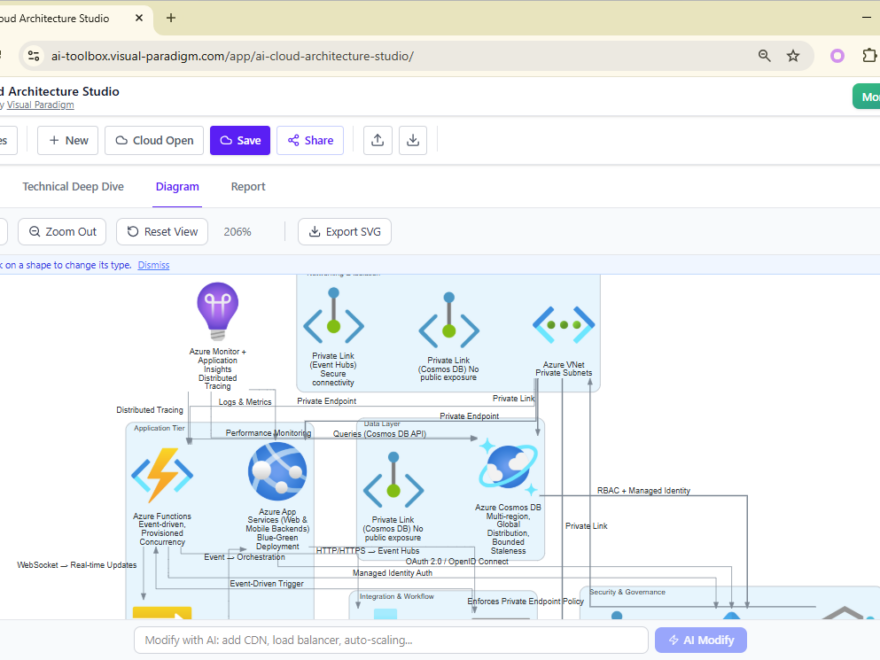Switch to the Technical Deep Dive tab
Screen dimensions: 880x660
73,186
